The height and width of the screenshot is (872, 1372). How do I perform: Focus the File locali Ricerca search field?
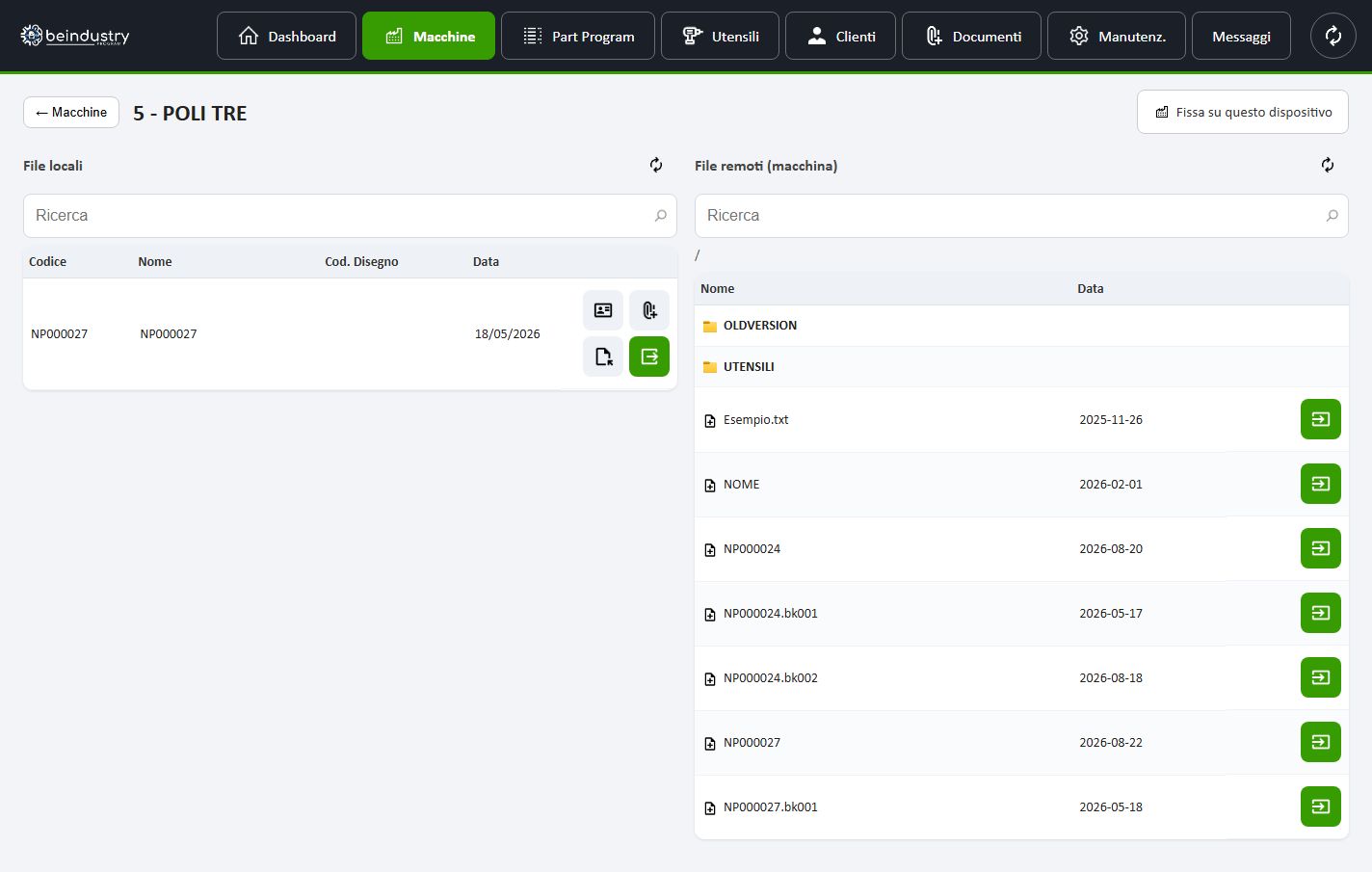coord(350,216)
